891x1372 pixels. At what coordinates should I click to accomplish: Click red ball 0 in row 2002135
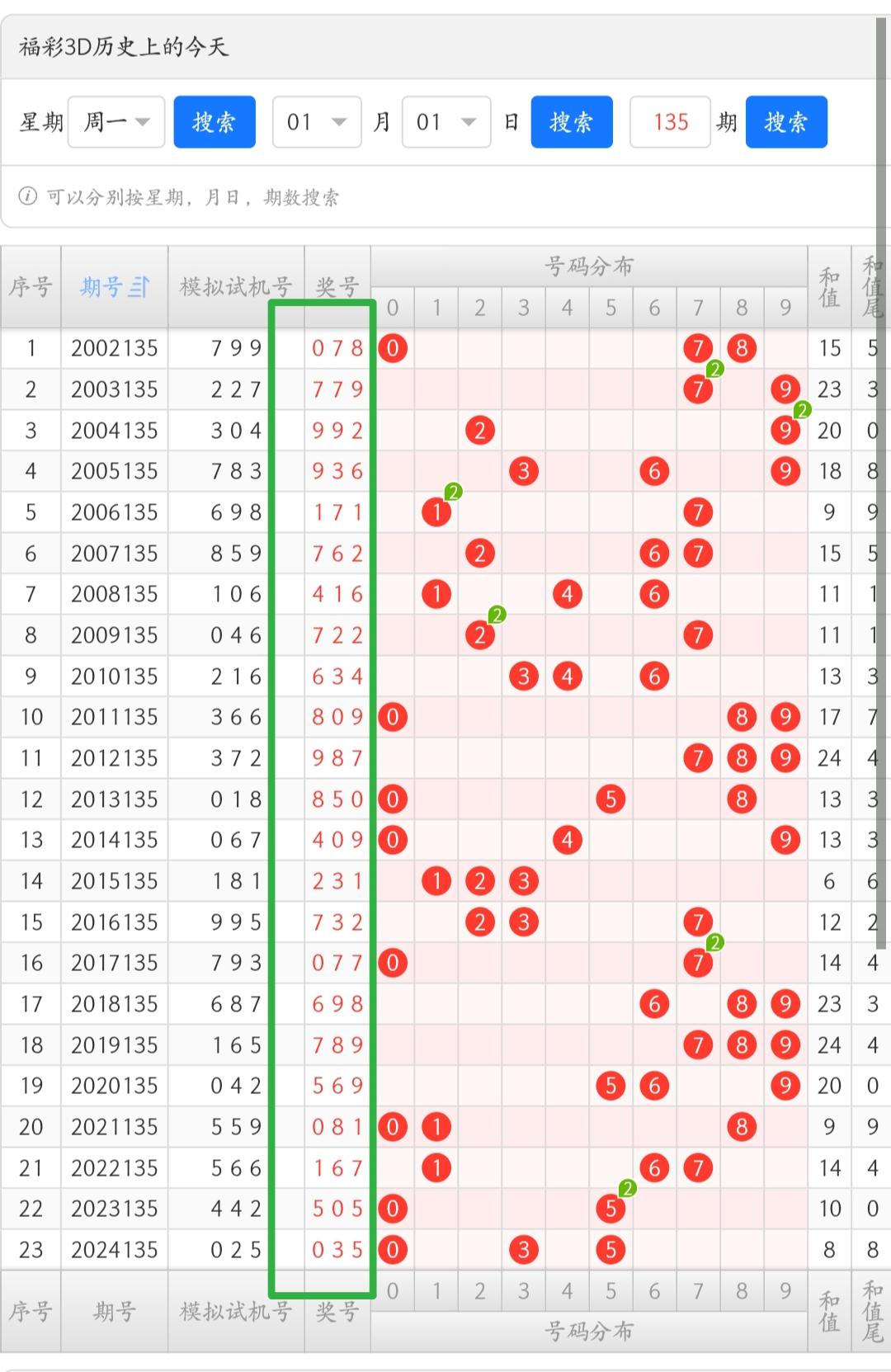(x=393, y=348)
